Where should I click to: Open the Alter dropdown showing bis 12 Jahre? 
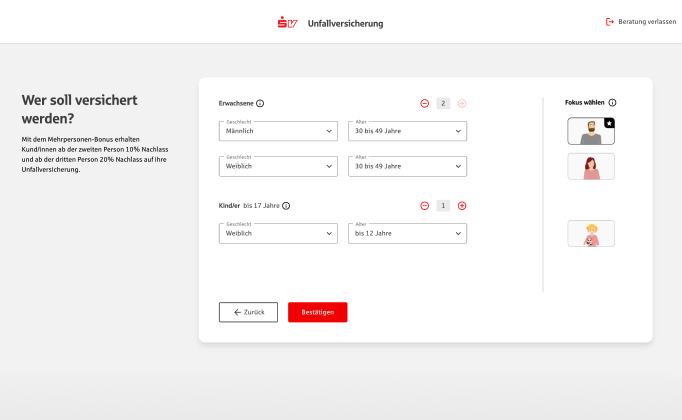tap(408, 233)
